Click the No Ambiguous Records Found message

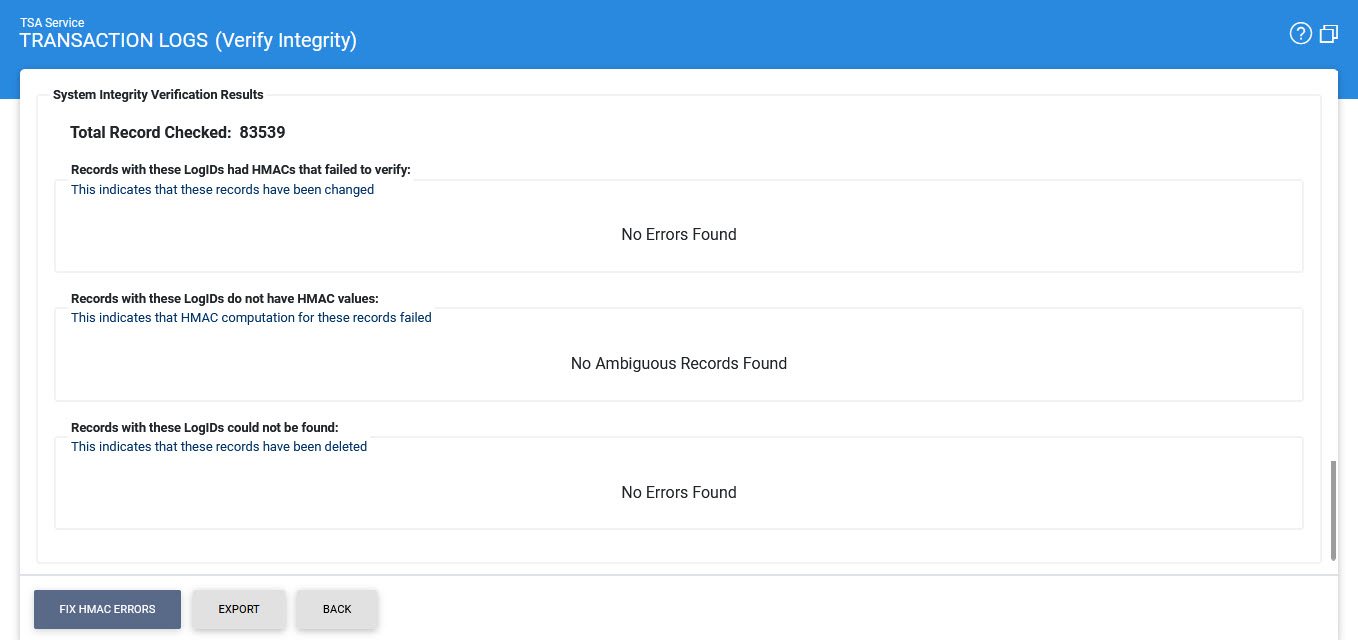(x=679, y=364)
